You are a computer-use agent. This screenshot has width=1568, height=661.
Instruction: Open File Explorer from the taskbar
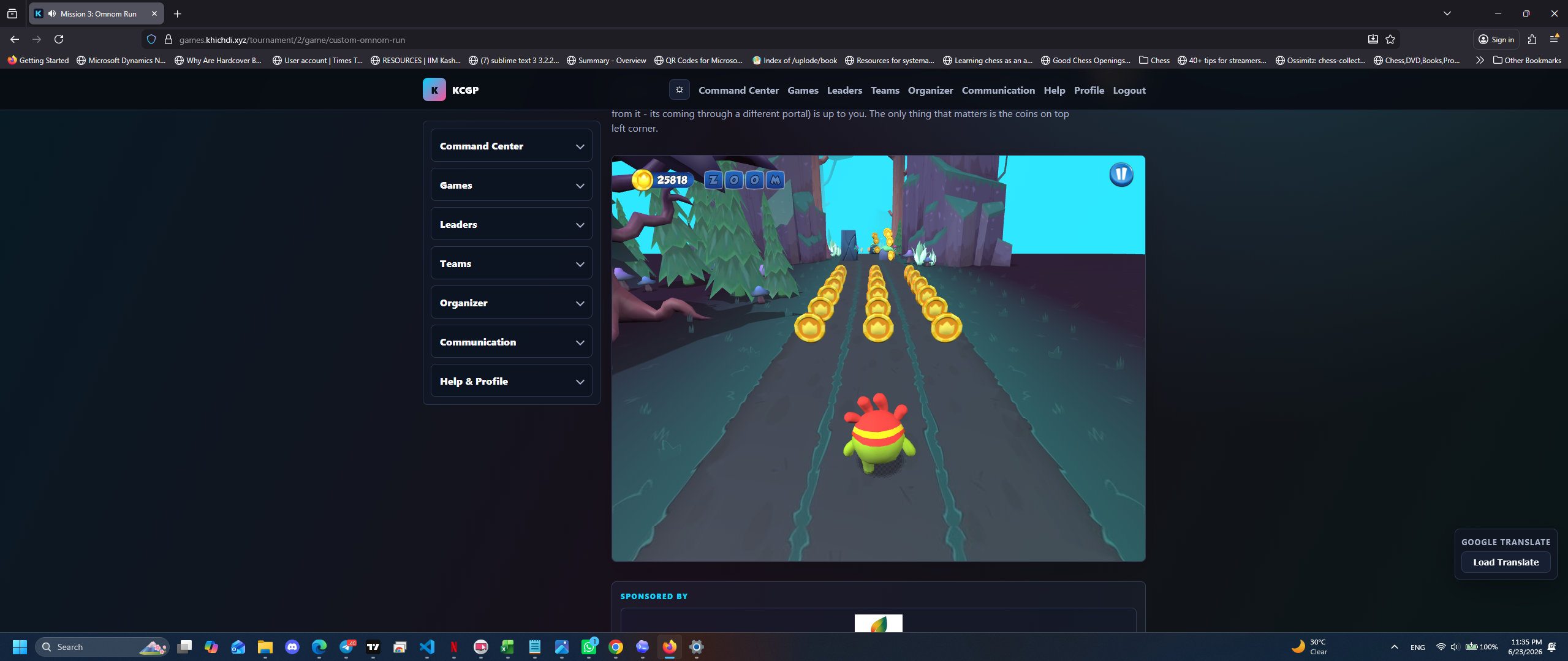pos(265,647)
